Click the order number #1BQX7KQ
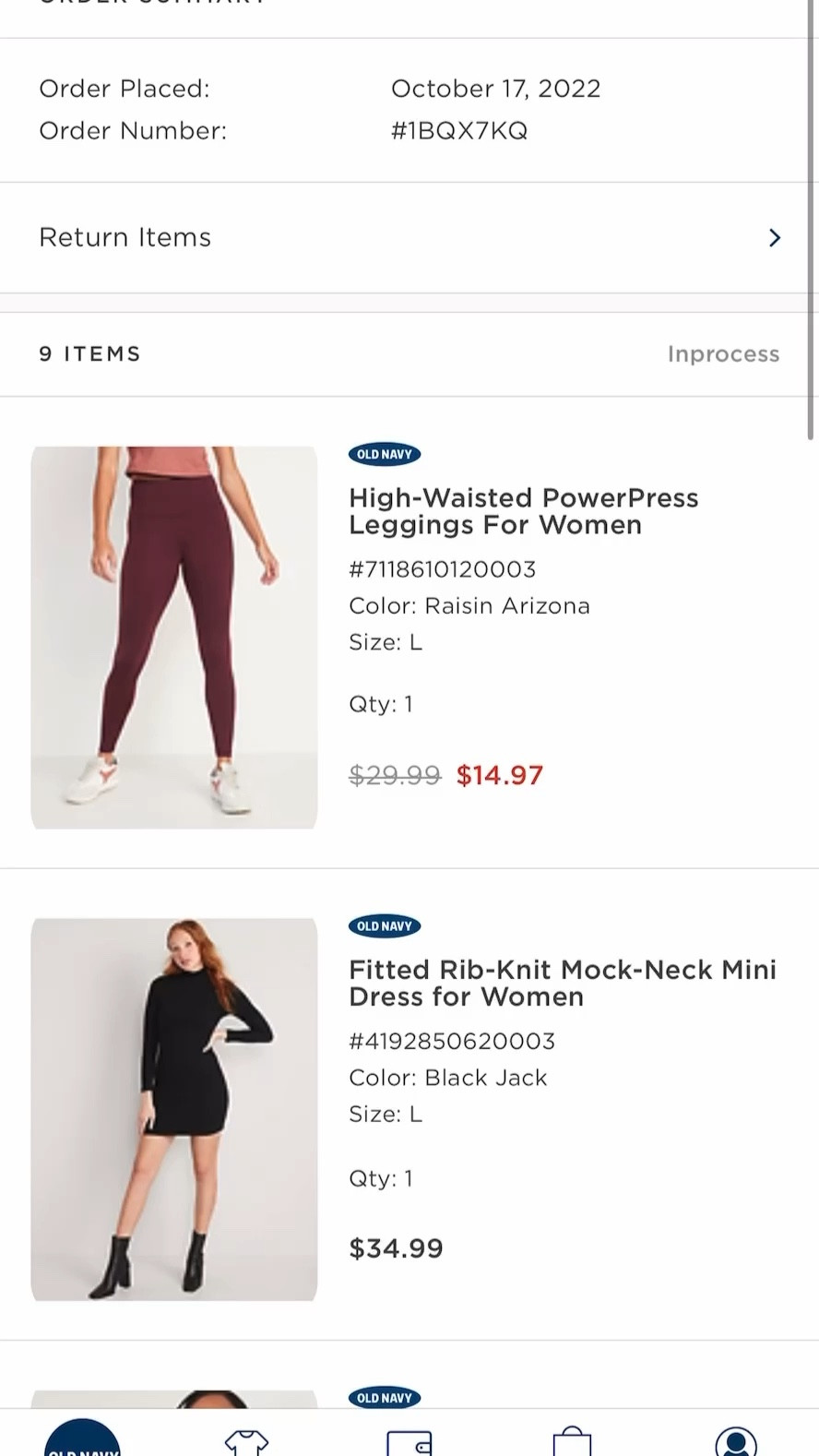The width and height of the screenshot is (819, 1456). [460, 130]
